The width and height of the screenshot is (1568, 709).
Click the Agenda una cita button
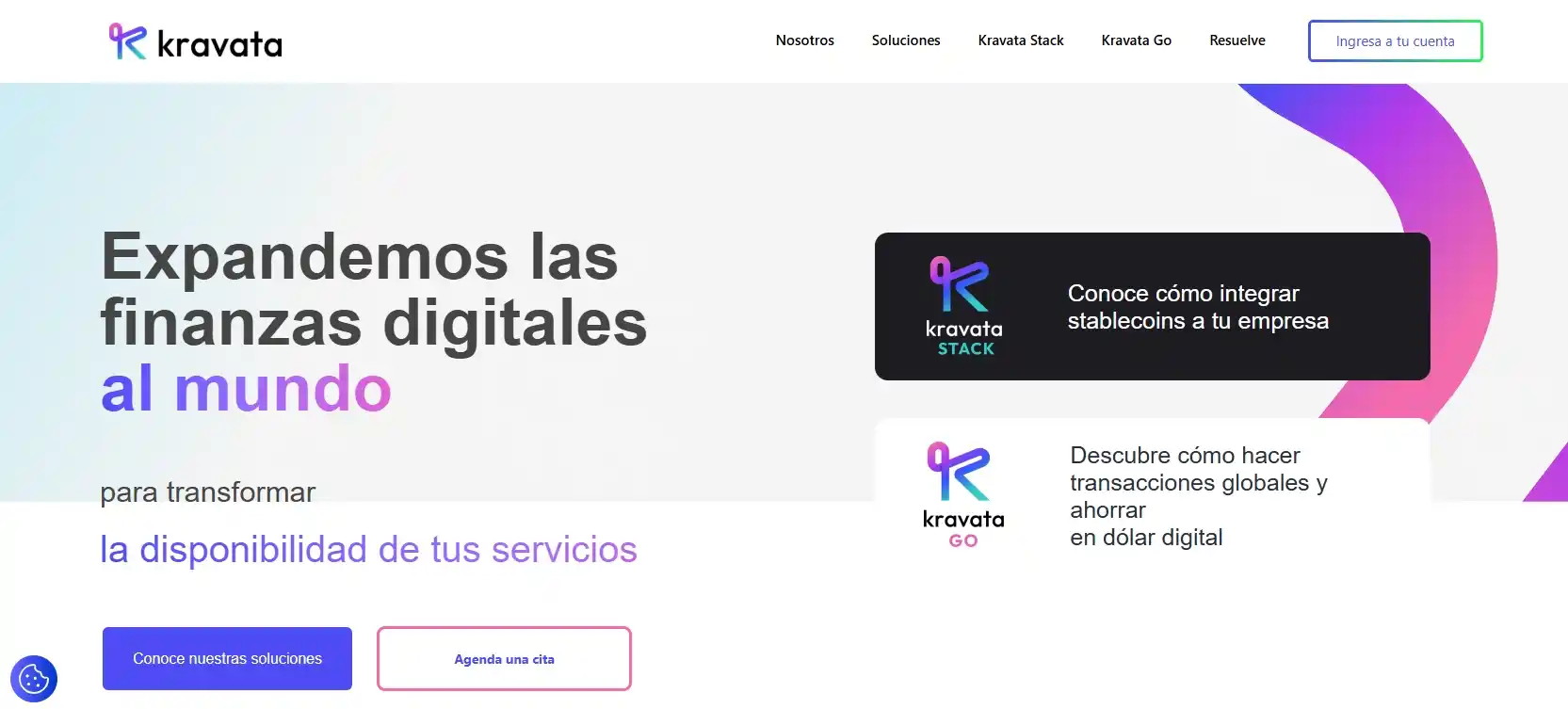(504, 659)
